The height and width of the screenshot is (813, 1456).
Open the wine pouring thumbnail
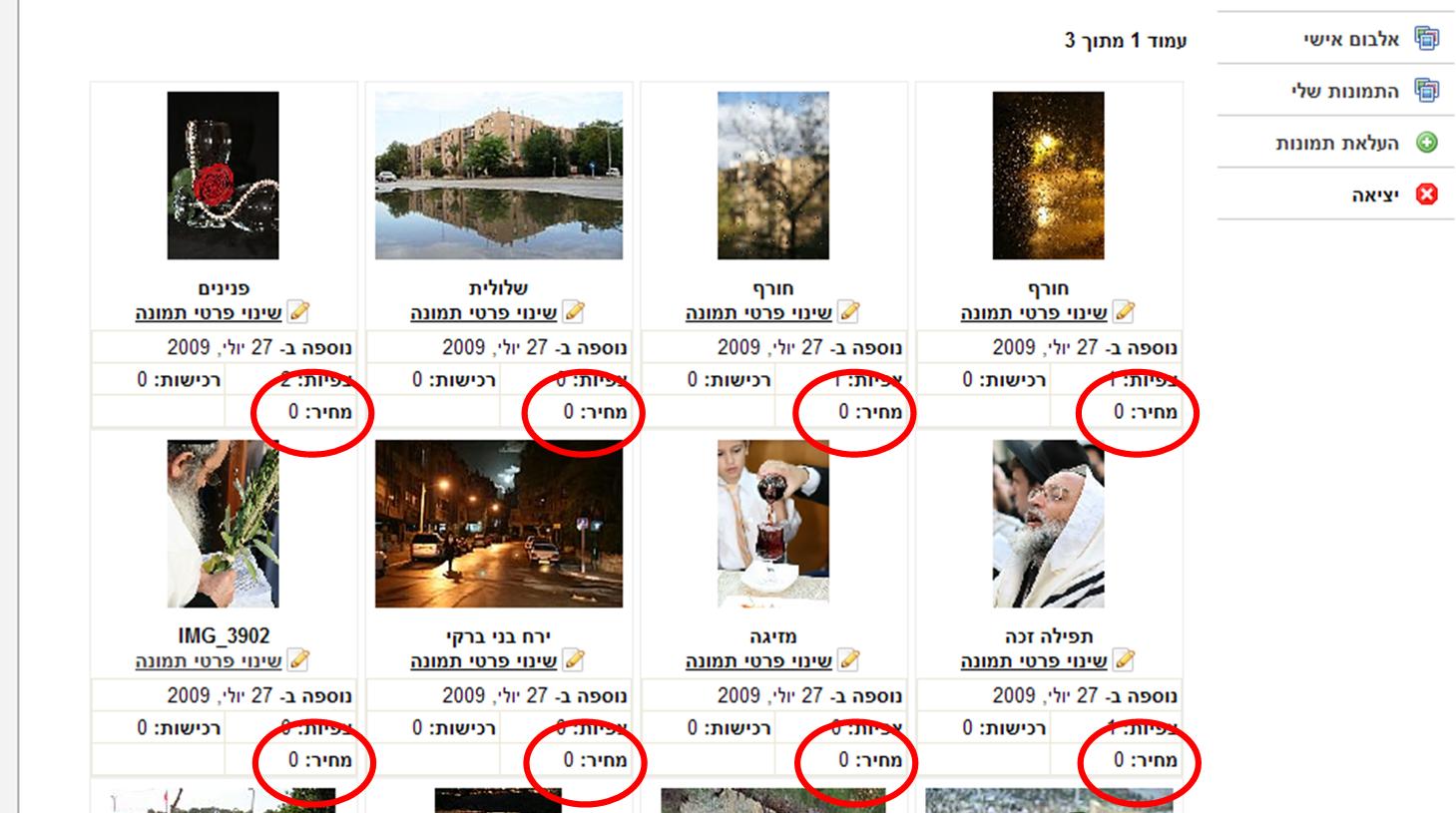(772, 524)
